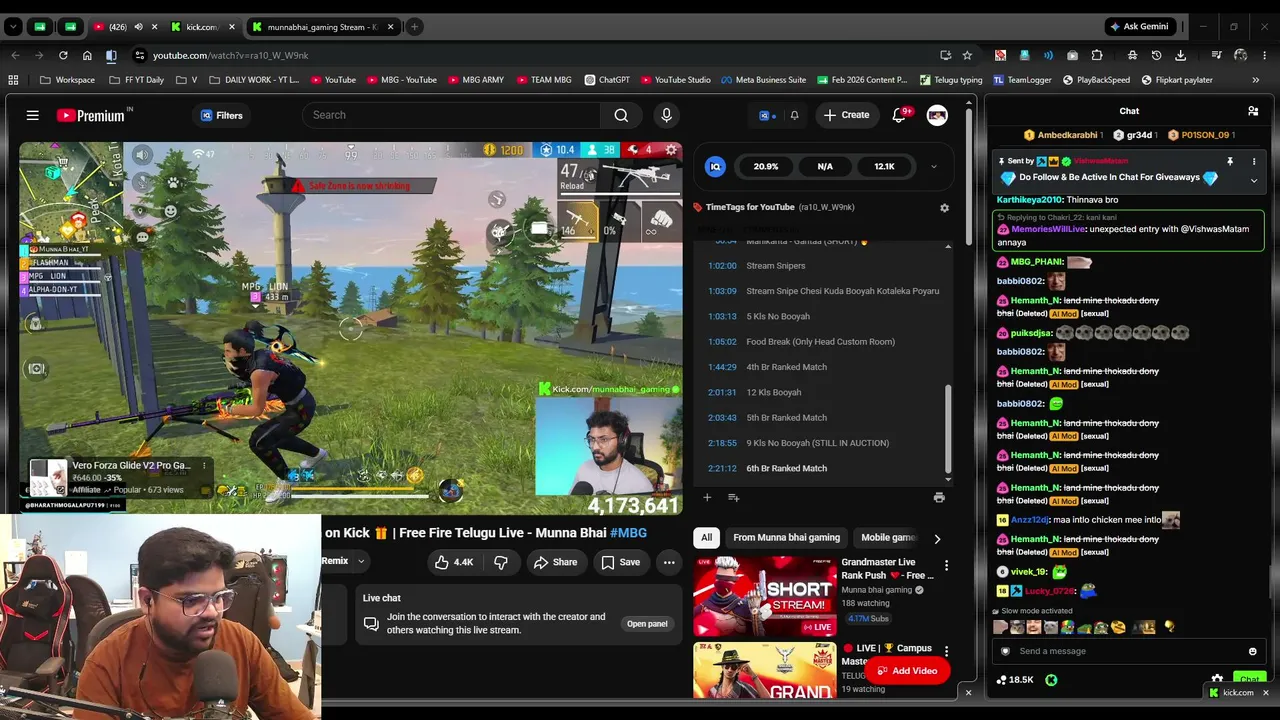This screenshot has height=720, width=1280.
Task: Open the ChatGPT bookmark
Action: click(x=607, y=80)
